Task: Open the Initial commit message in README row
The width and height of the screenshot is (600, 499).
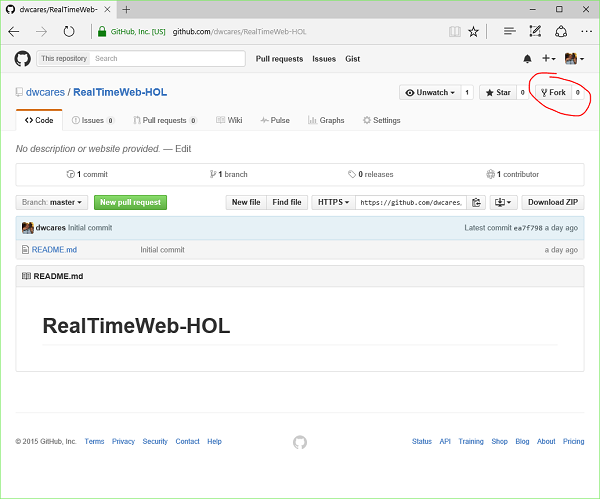Action: pyautogui.click(x=162, y=250)
